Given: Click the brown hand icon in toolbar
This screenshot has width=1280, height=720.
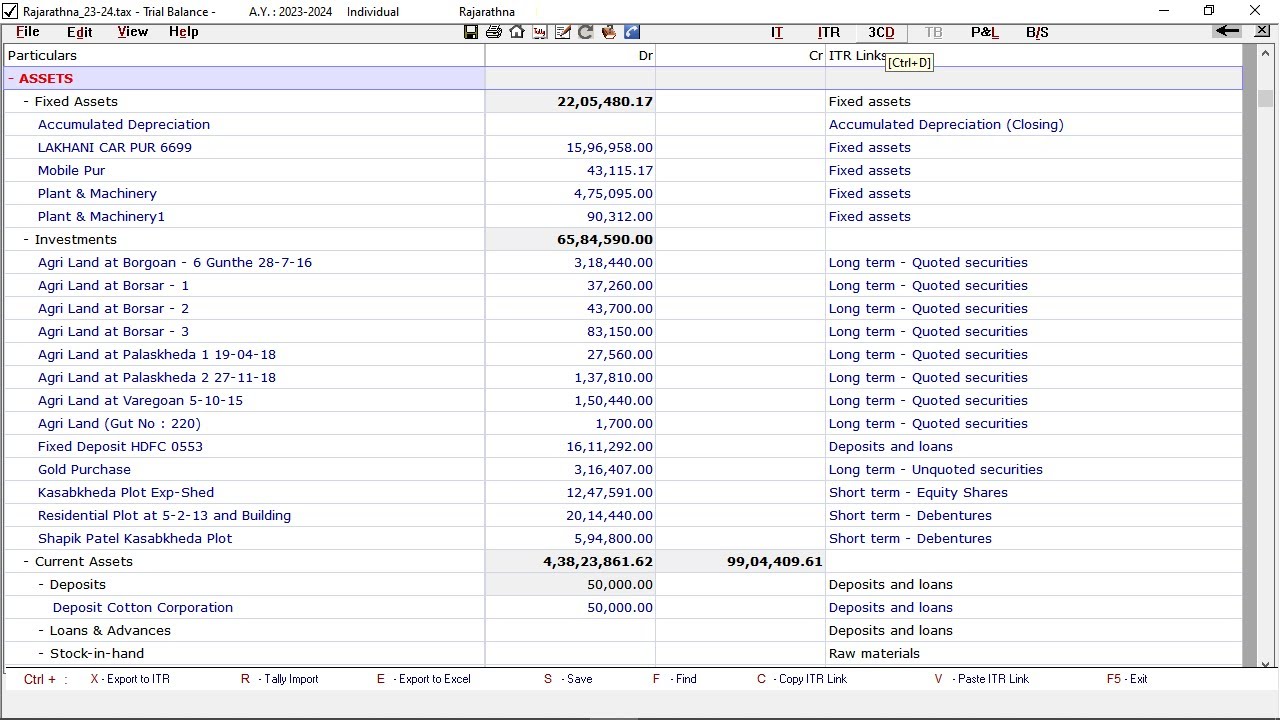Looking at the screenshot, I should coord(609,32).
